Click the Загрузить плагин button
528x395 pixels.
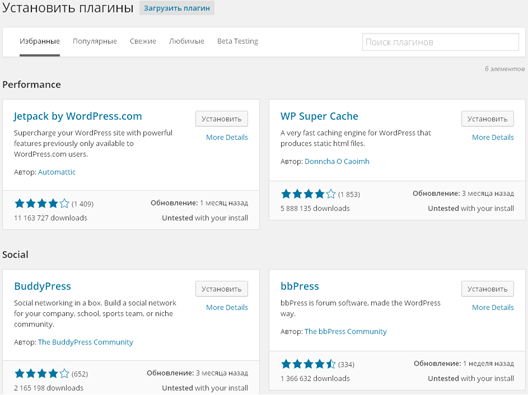click(177, 8)
